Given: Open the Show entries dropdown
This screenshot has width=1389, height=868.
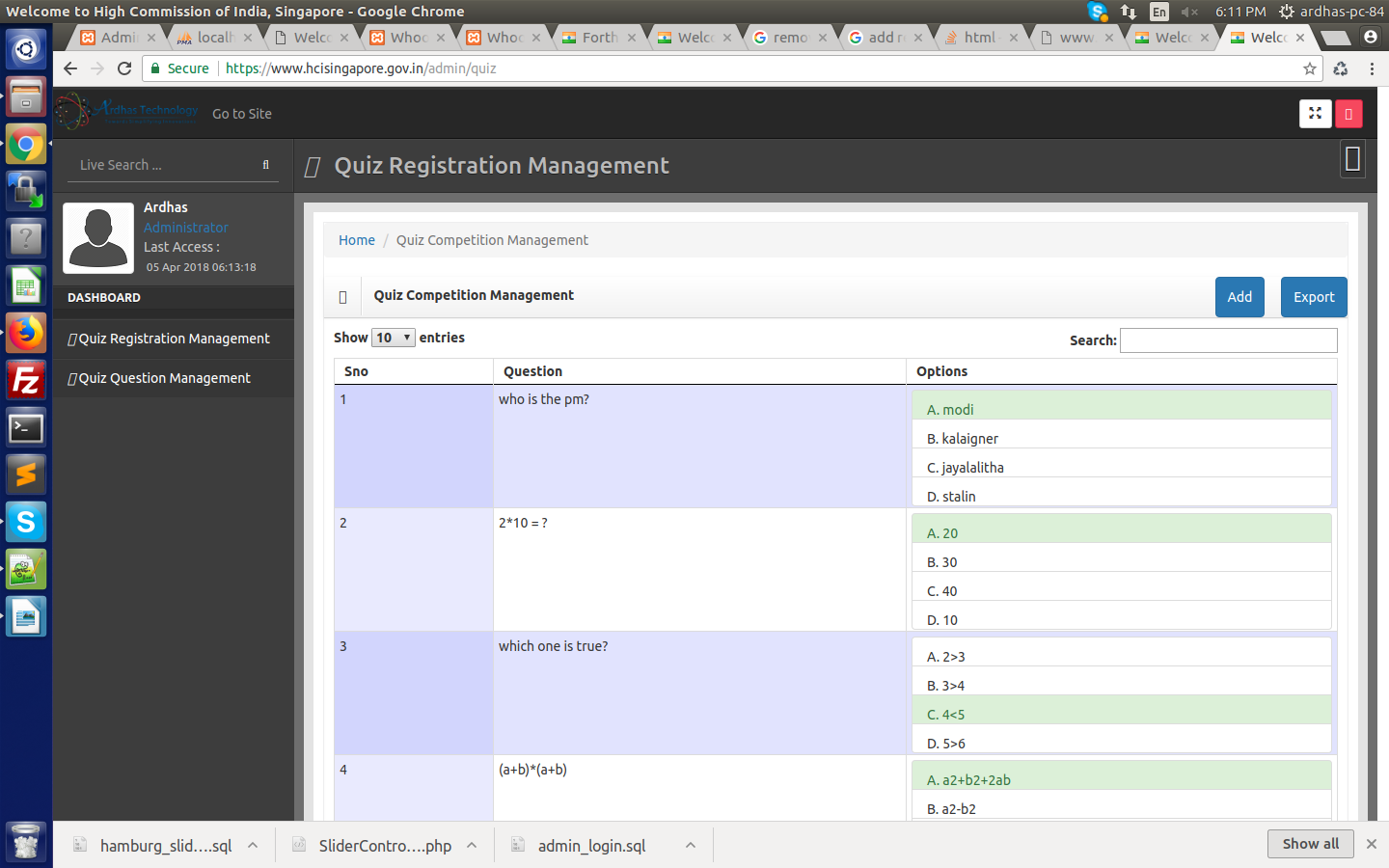Looking at the screenshot, I should [x=394, y=338].
